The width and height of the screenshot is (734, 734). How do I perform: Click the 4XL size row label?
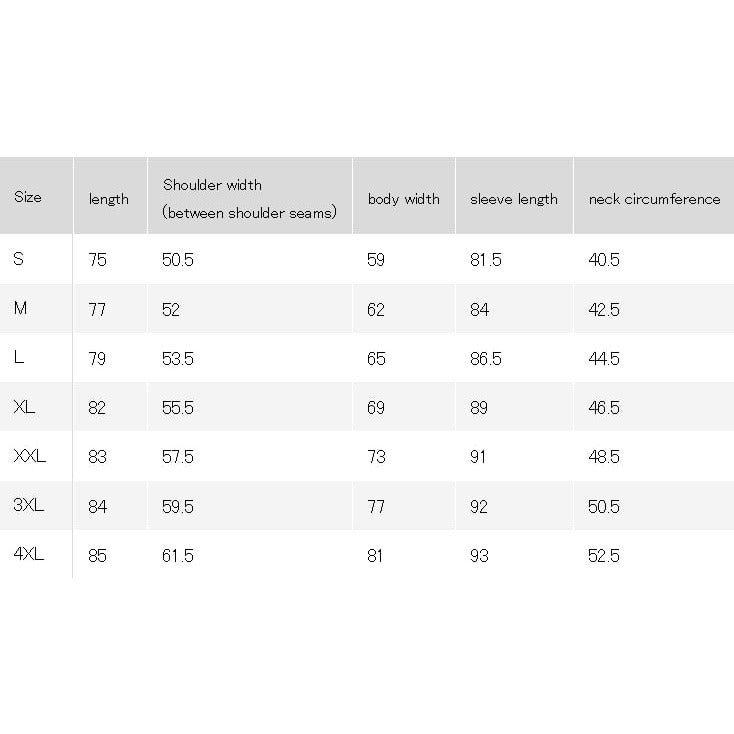(x=29, y=554)
